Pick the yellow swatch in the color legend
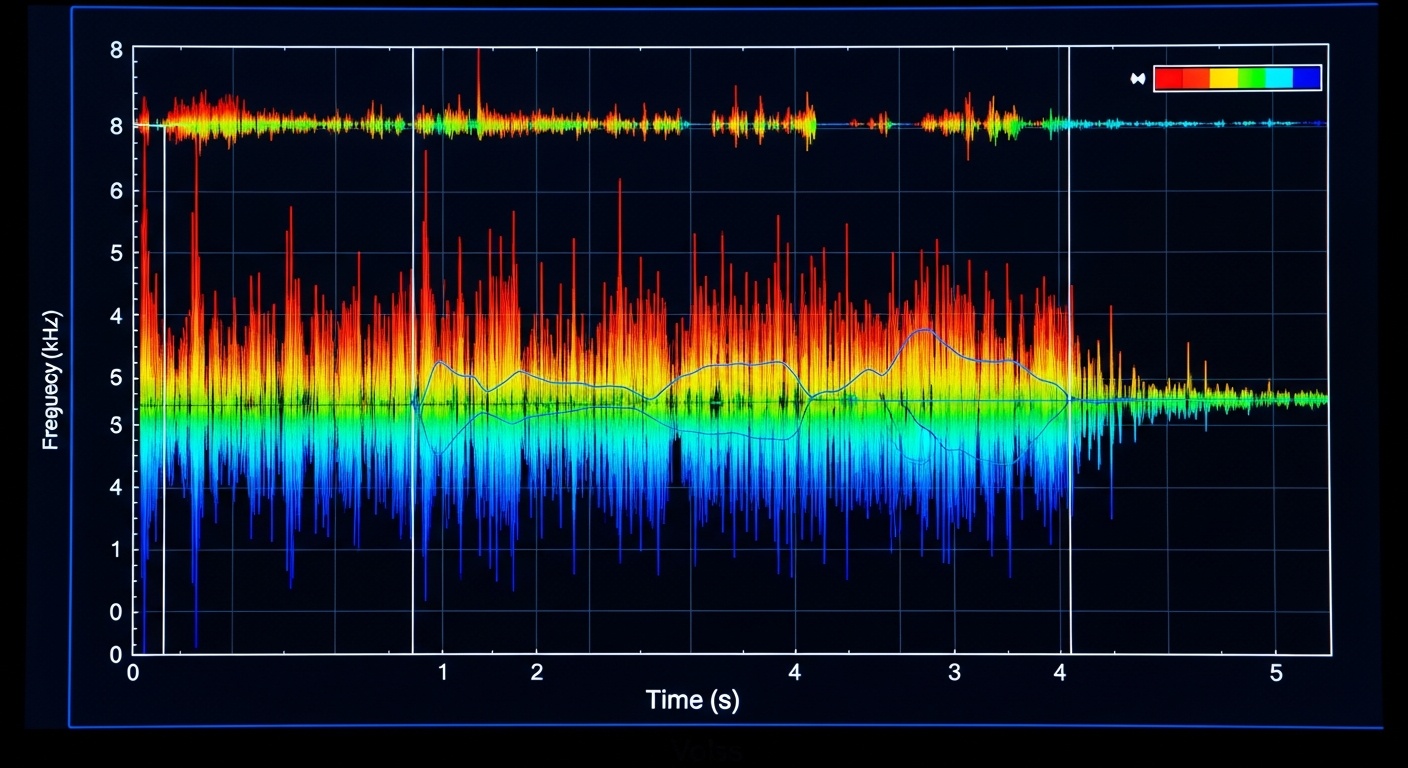 click(1223, 78)
